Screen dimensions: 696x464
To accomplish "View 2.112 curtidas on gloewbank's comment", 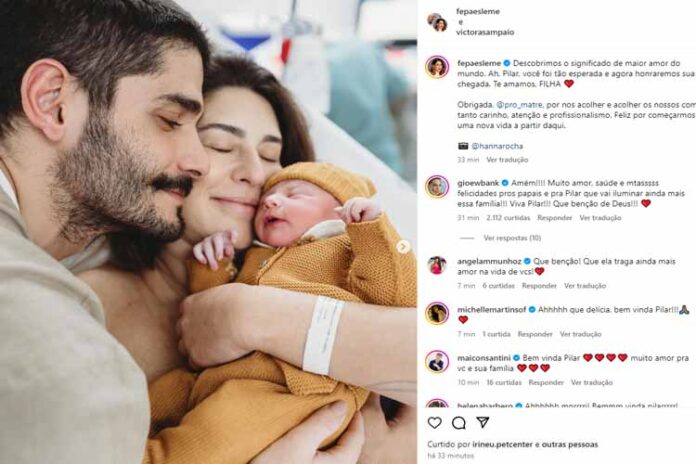I will (508, 218).
